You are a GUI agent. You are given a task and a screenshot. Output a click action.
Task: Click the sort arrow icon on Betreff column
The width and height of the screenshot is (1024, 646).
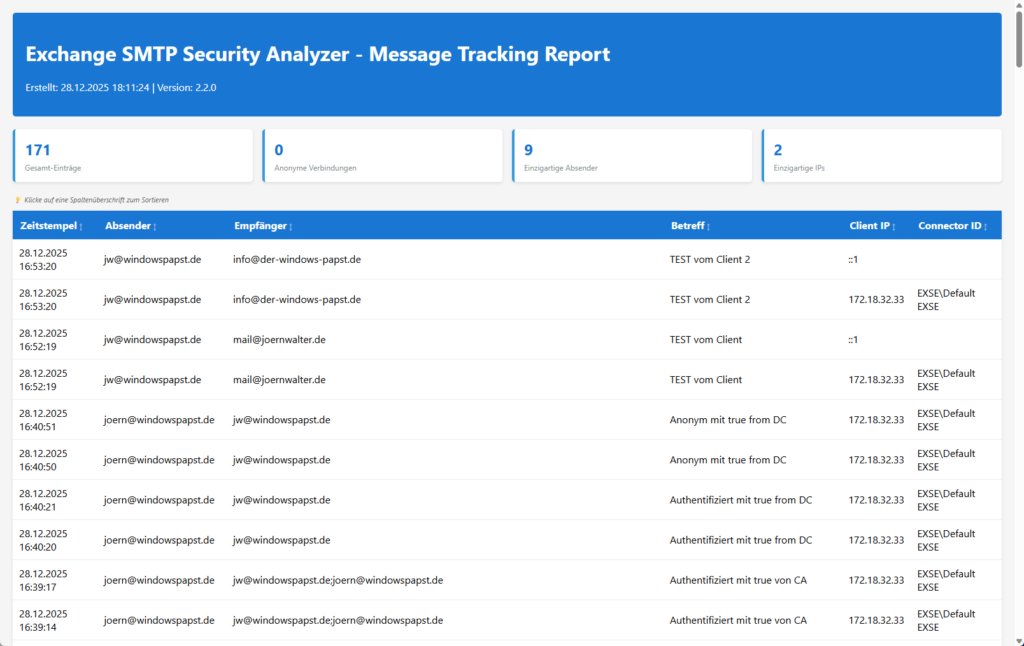point(708,226)
